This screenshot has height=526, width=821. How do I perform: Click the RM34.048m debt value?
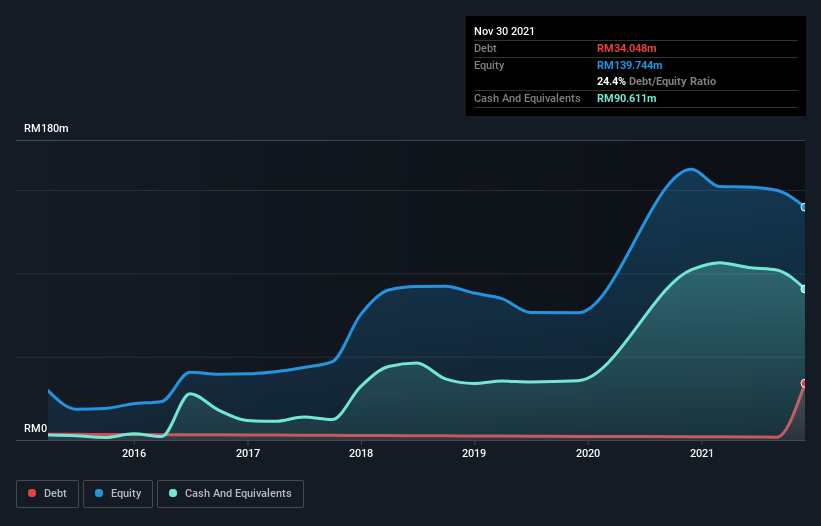coord(626,48)
